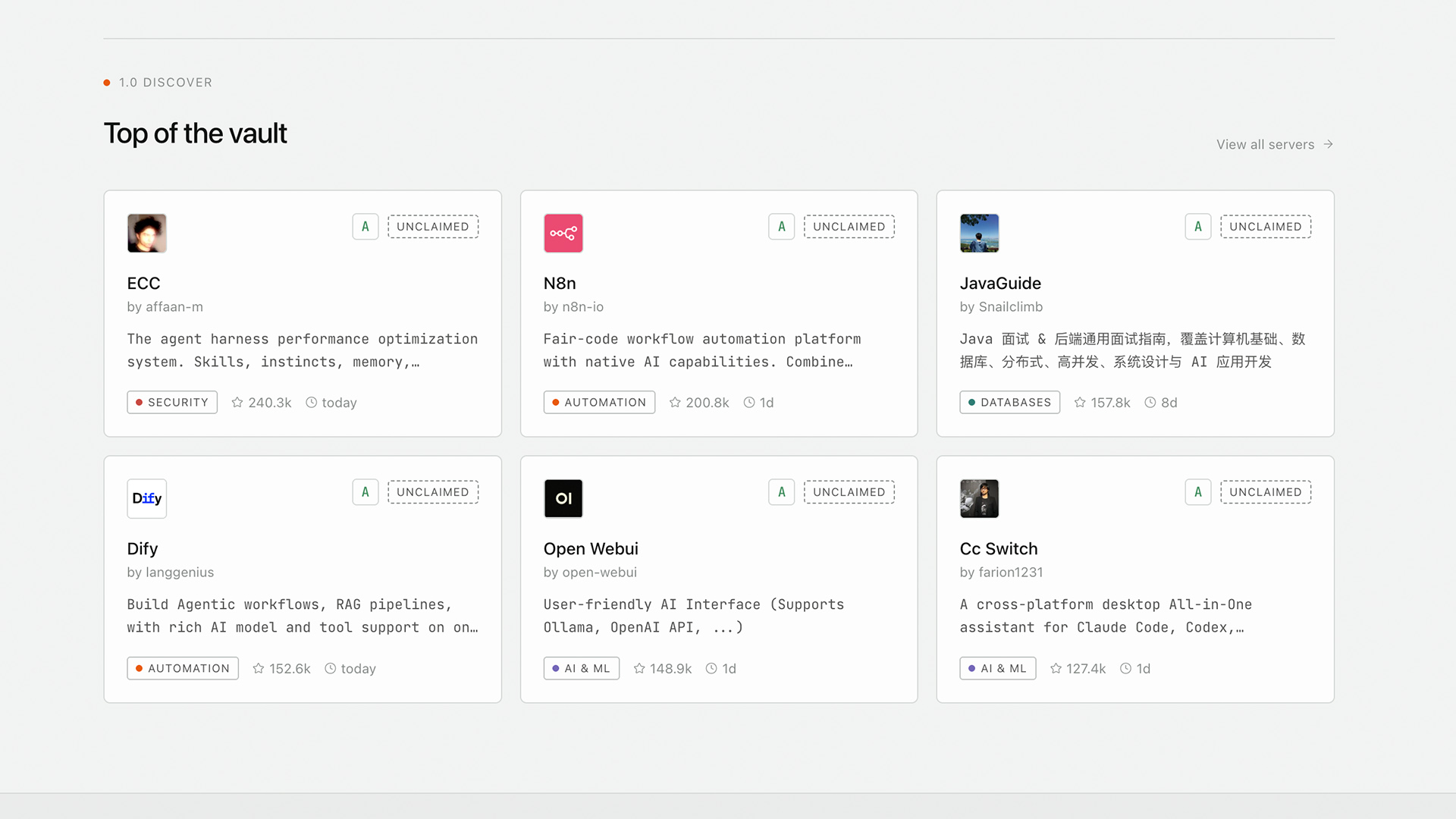Click the A grade badge on JavaGuide card
Viewport: 1456px width, 819px height.
click(1198, 227)
